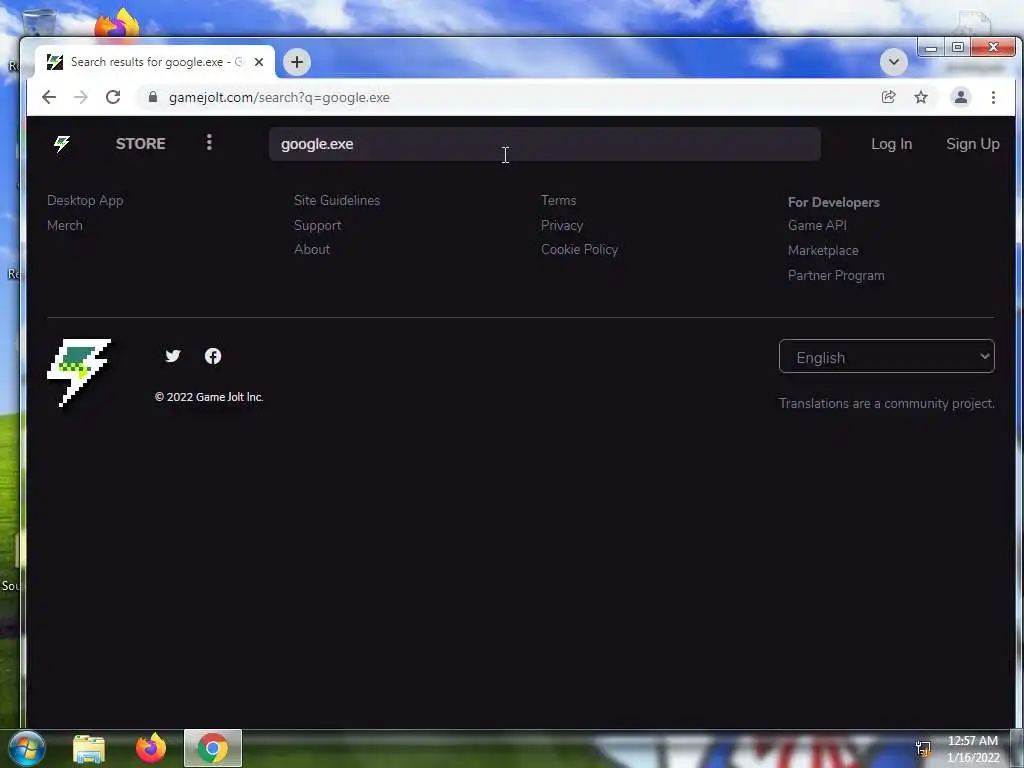Reload the page
This screenshot has width=1024, height=768.
113,97
